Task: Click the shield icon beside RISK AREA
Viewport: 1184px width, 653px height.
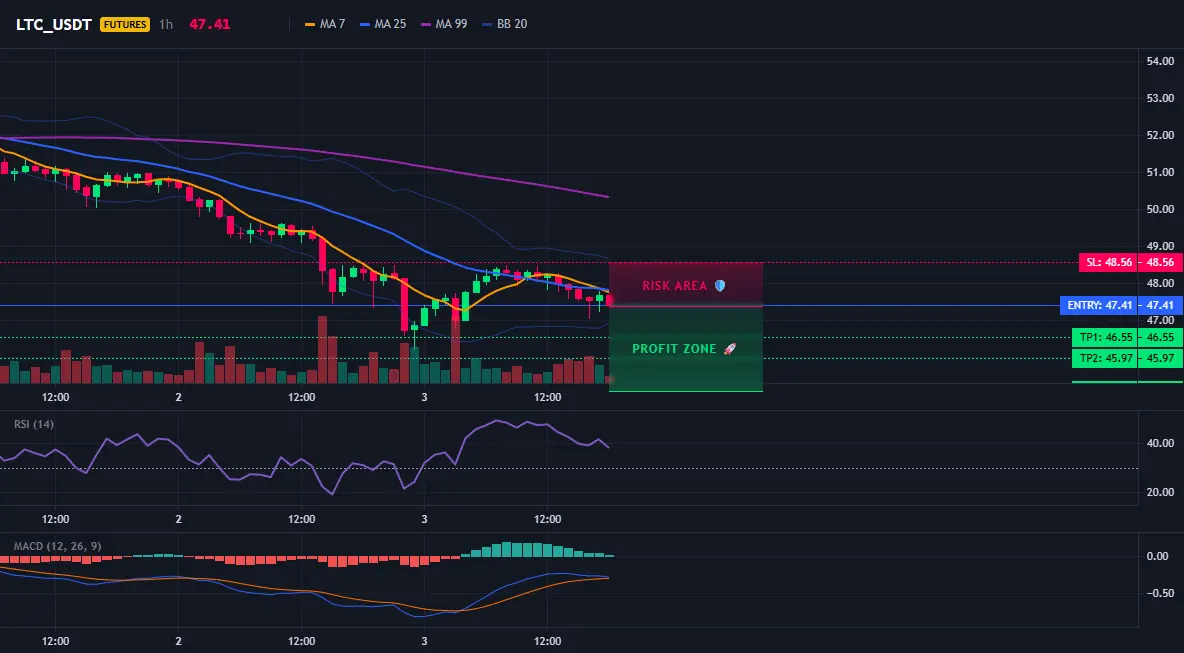Action: point(720,286)
